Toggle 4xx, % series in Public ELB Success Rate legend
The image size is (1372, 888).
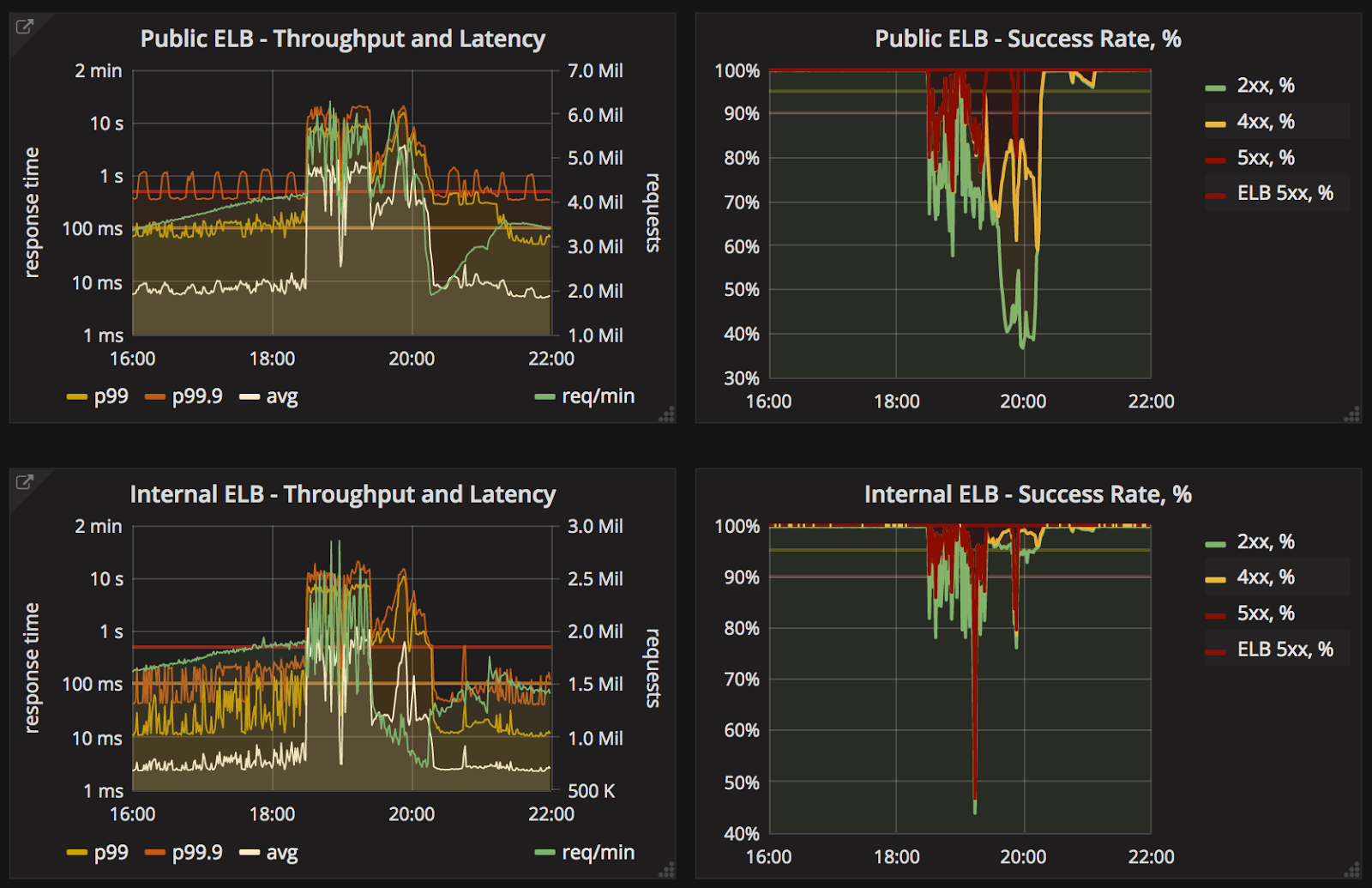pos(1266,122)
